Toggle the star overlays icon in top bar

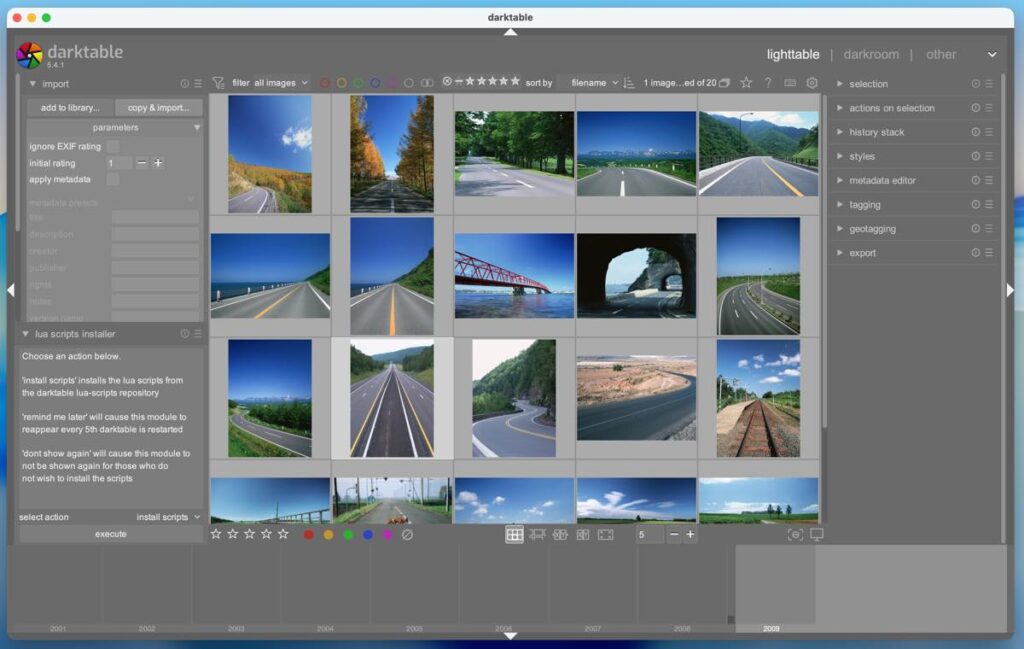746,83
